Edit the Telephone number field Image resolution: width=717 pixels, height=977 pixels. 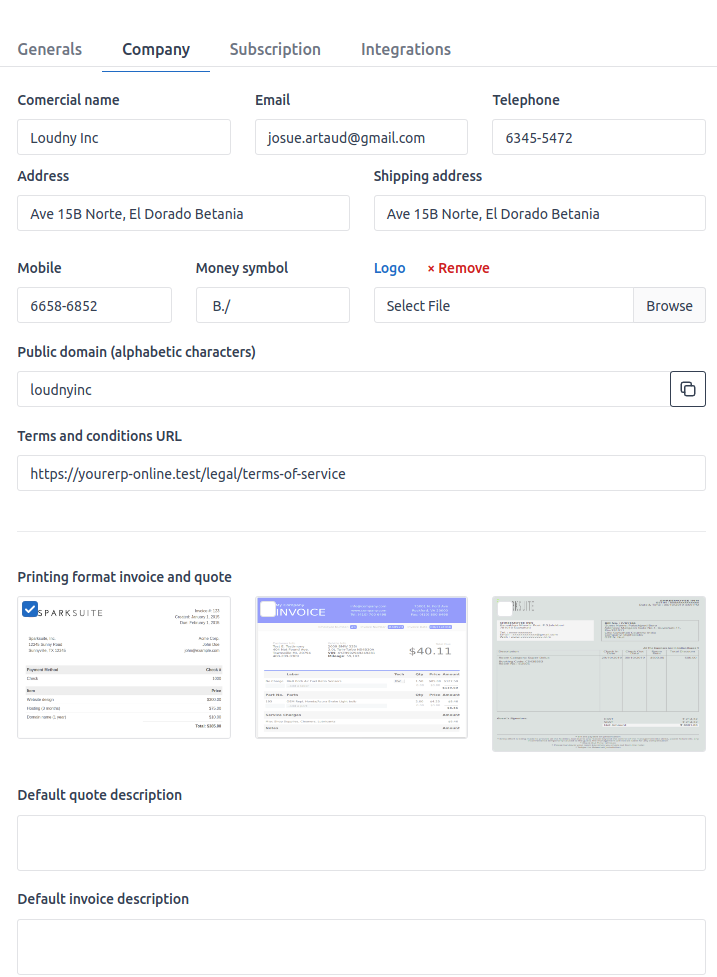click(598, 137)
